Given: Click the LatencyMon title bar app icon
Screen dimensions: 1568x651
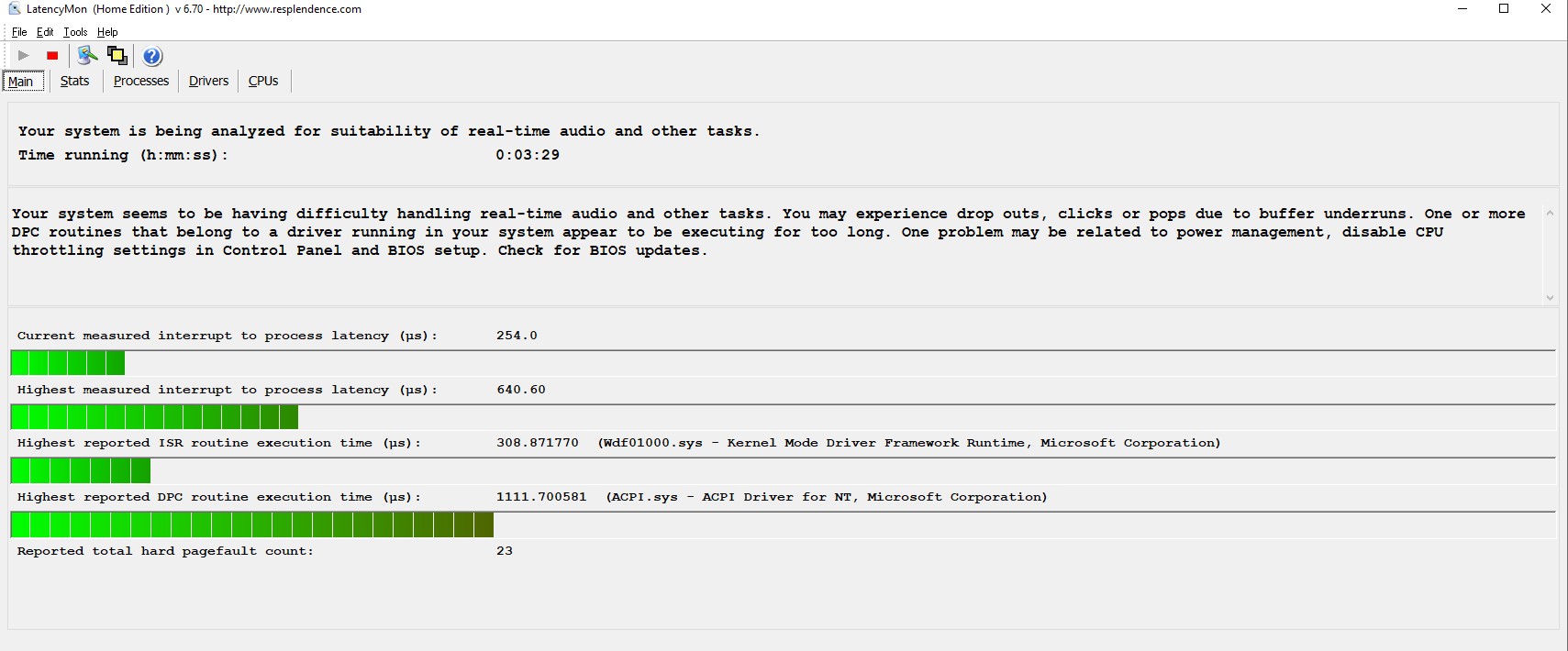Looking at the screenshot, I should pos(14,9).
